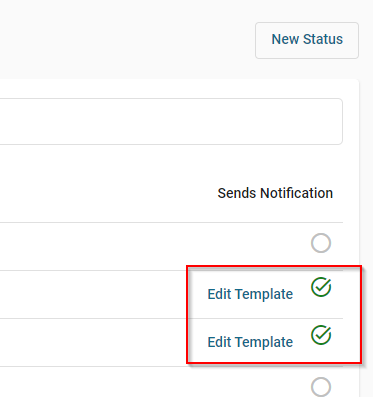Edit the template for the first notifying status
Screen dimensions: 373x397
pos(250,294)
